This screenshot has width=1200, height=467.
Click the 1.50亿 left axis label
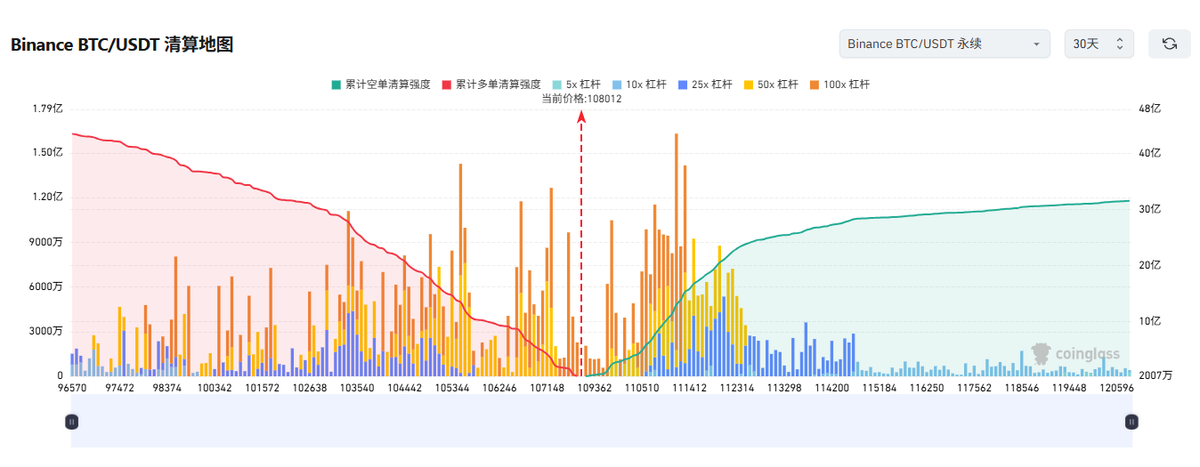(49, 152)
